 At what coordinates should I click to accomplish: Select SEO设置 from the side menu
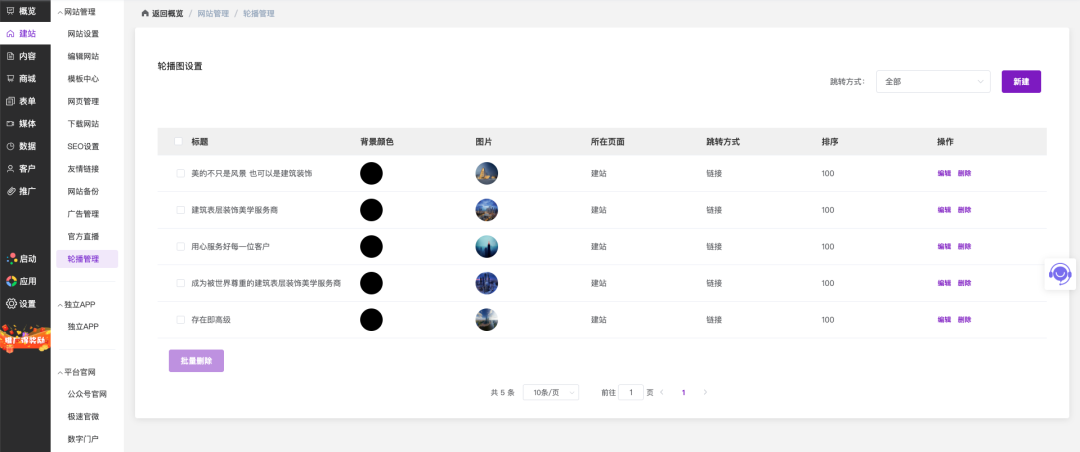83,146
